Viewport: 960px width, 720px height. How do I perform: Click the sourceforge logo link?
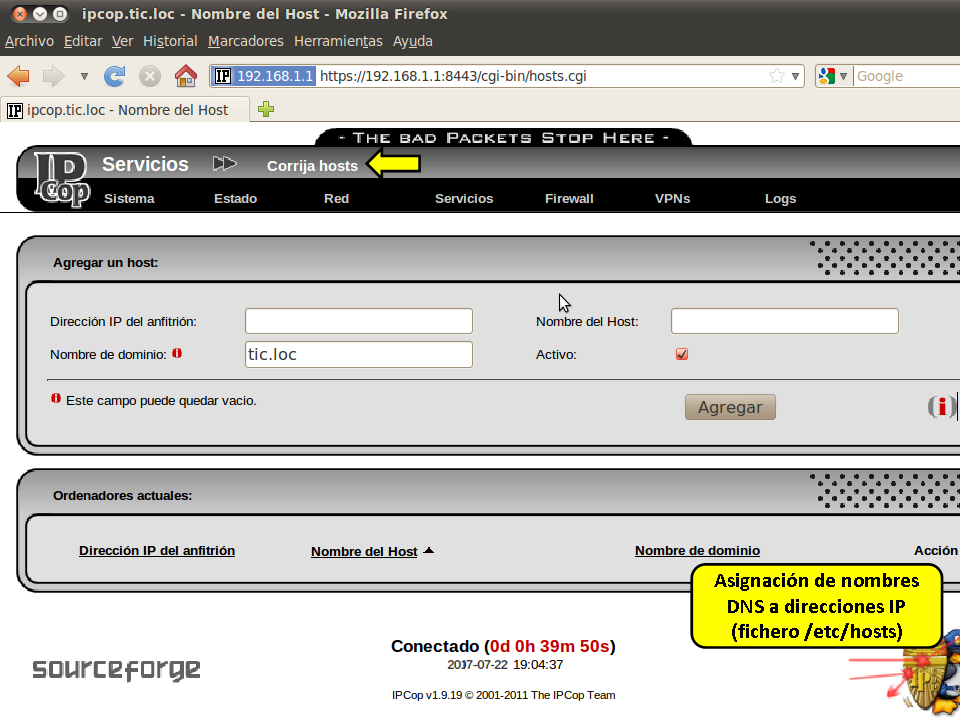116,669
